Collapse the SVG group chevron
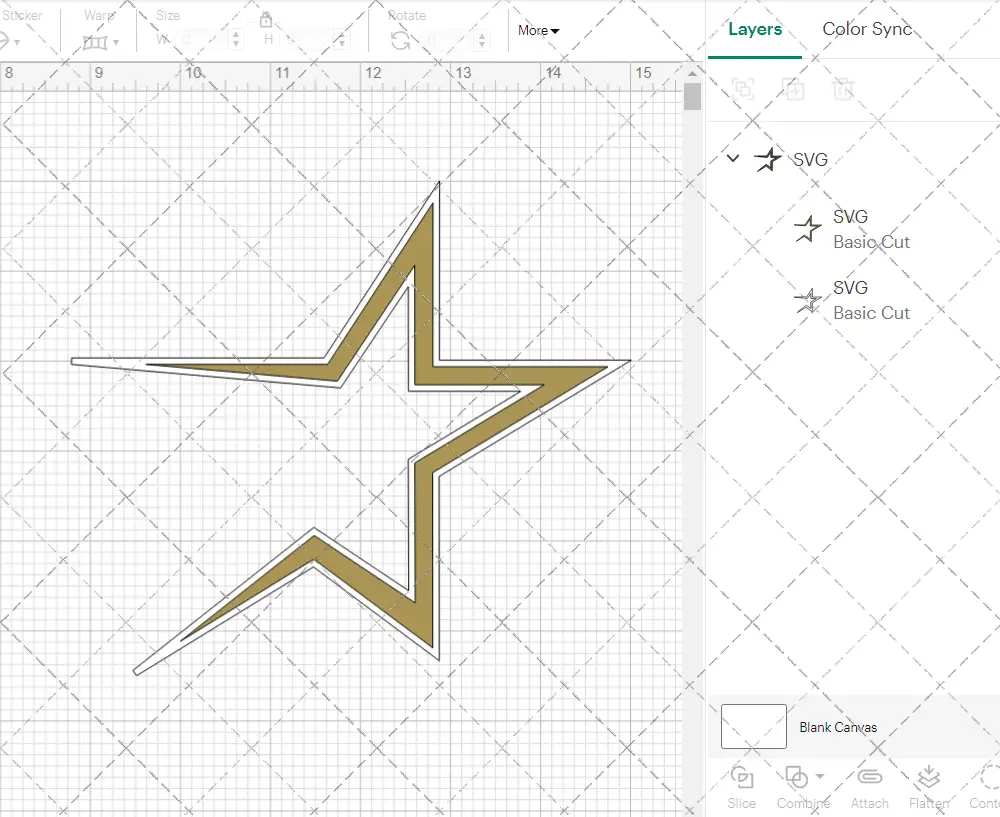Image resolution: width=1000 pixels, height=817 pixels. (x=733, y=158)
